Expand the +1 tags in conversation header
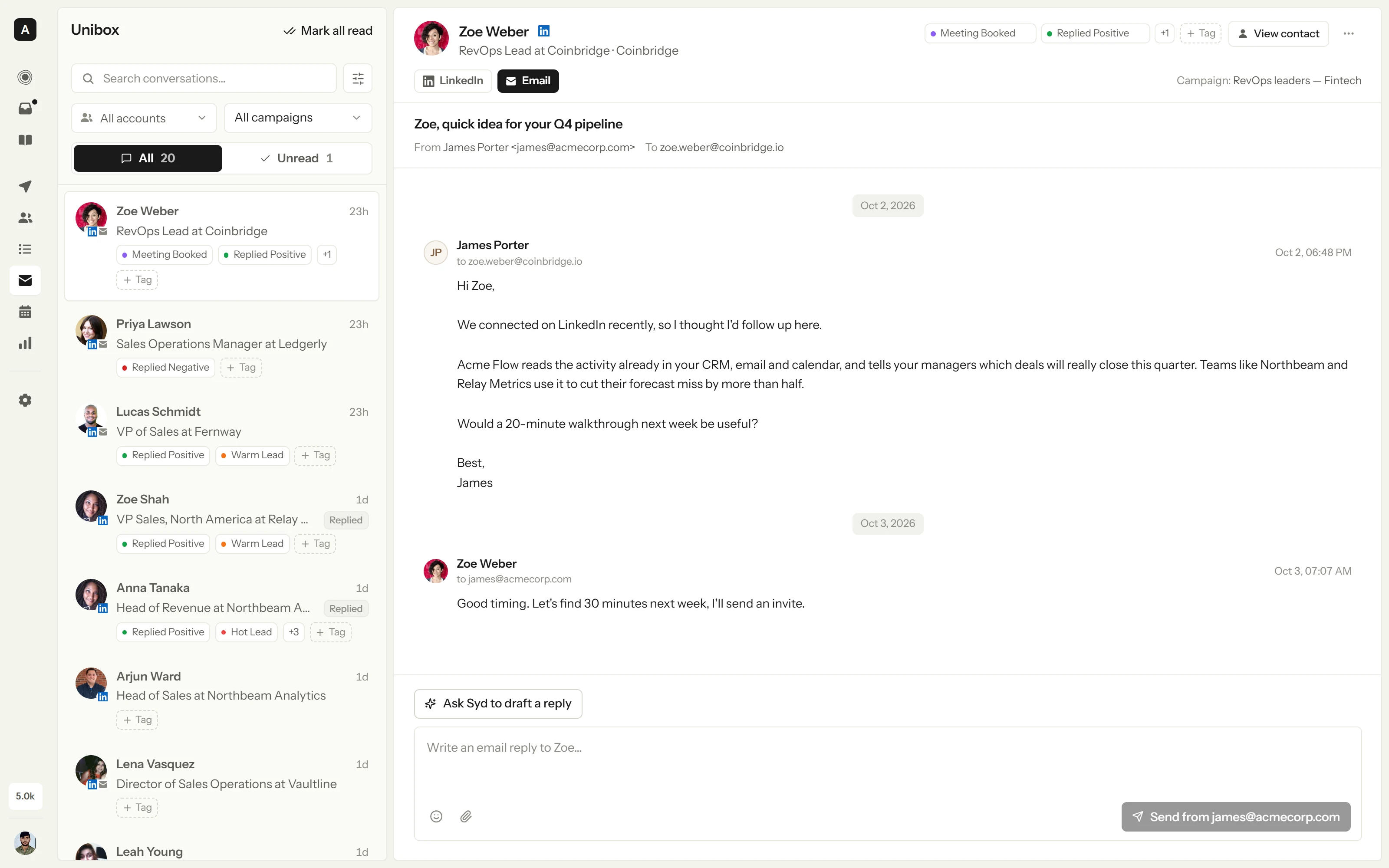The height and width of the screenshot is (868, 1389). [1165, 33]
